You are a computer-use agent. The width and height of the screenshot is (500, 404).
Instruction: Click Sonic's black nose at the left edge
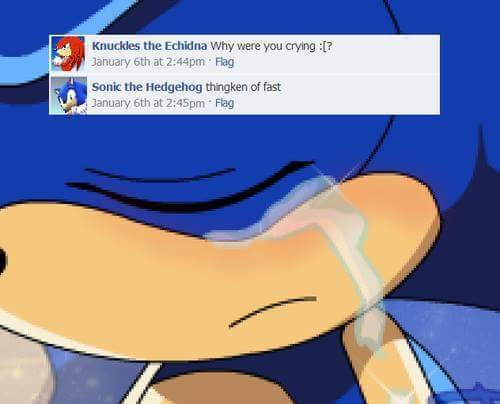pos(3,261)
